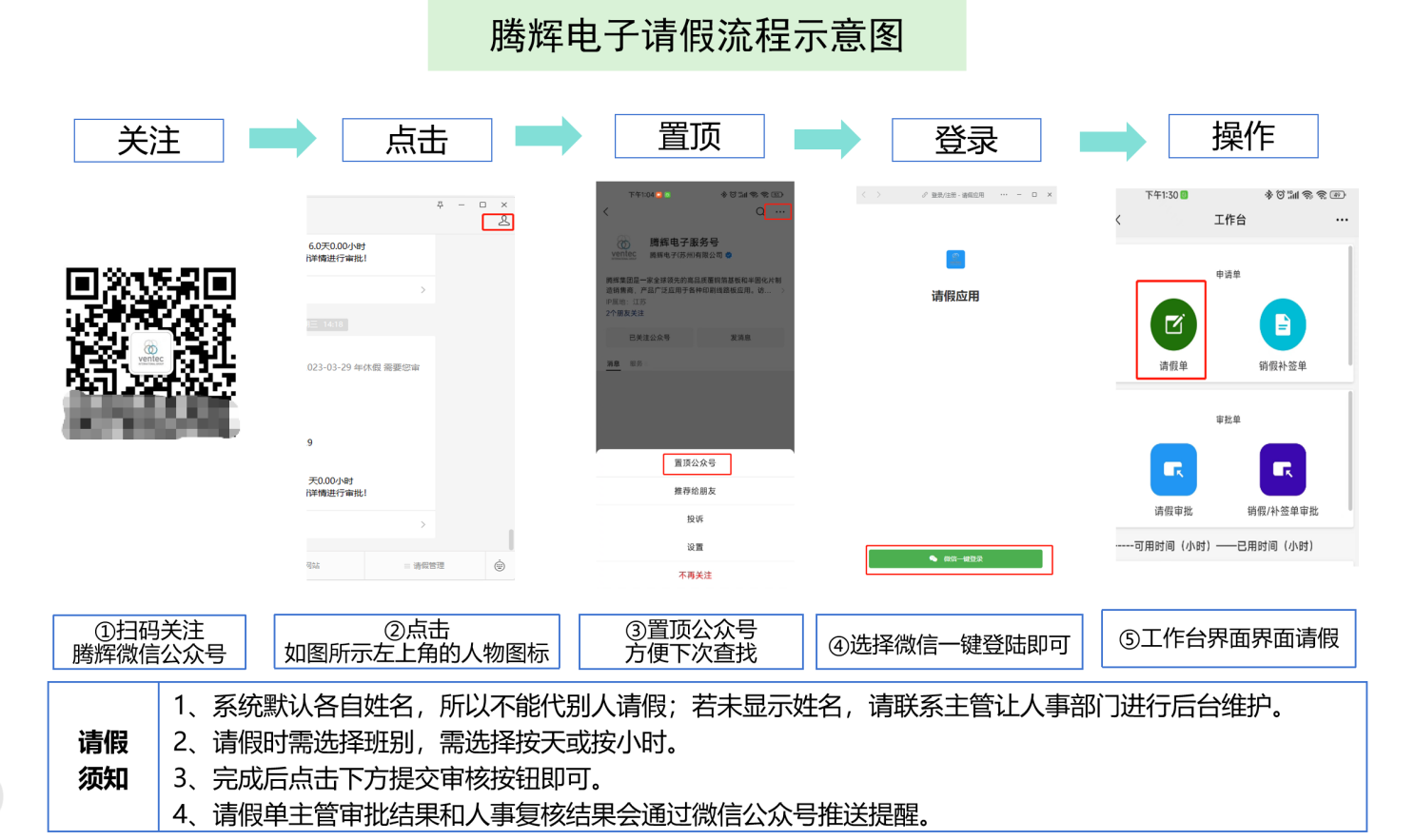
Task: Tap the Bluetooth icon in 下午1:30 status bar
Action: tap(1268, 195)
